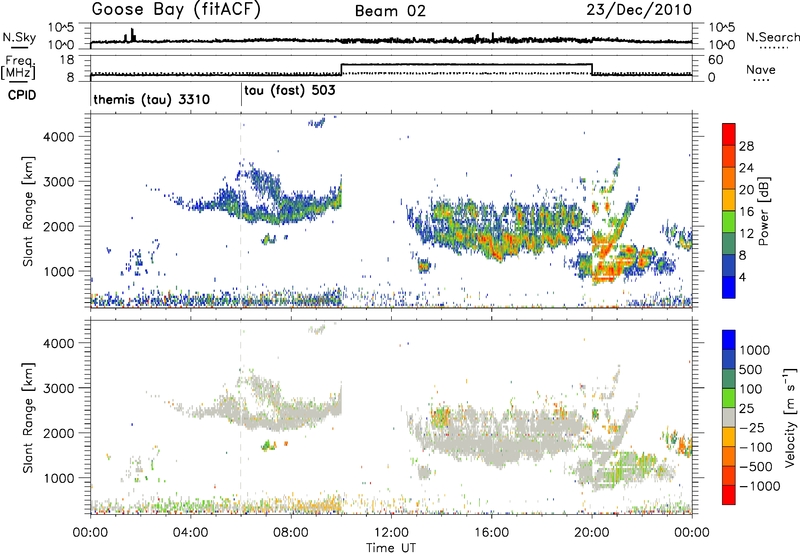Pick the red bottom segment of Velocity color bar
The height and width of the screenshot is (554, 800).
[729, 495]
